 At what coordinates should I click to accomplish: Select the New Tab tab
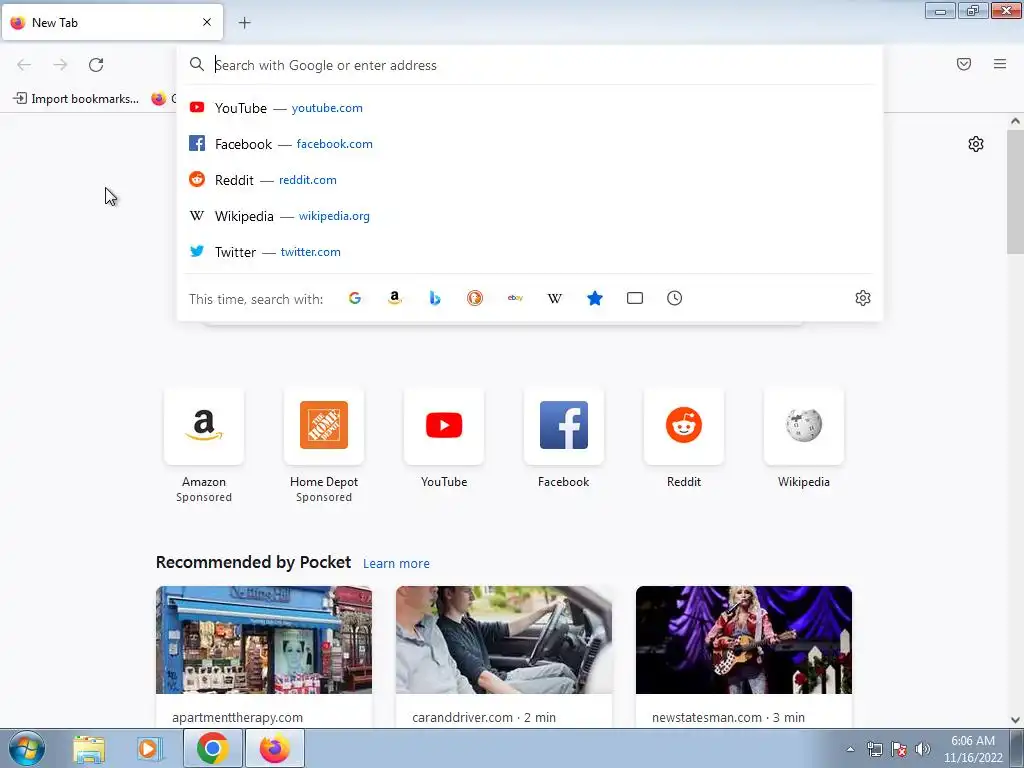pyautogui.click(x=112, y=22)
